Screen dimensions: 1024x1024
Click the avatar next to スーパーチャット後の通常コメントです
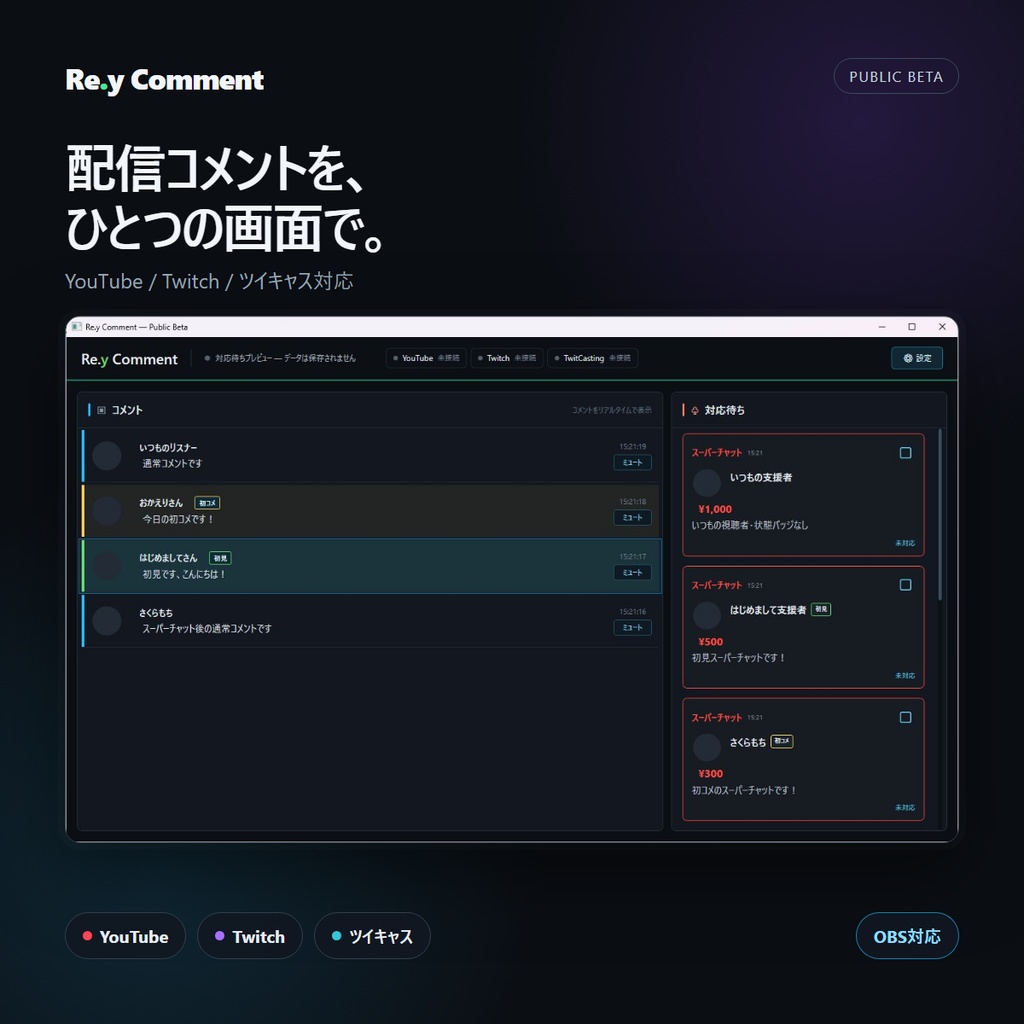(x=106, y=620)
